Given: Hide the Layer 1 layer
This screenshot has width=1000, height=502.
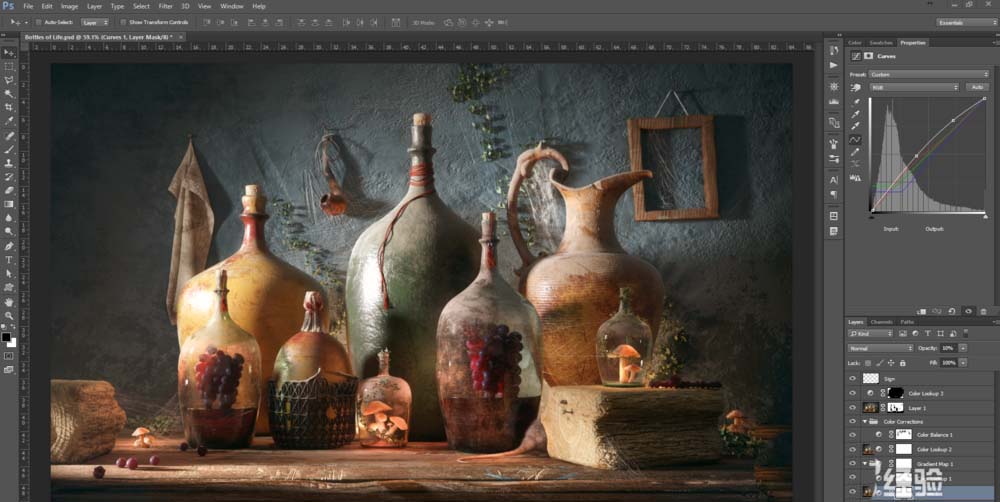Looking at the screenshot, I should point(852,407).
